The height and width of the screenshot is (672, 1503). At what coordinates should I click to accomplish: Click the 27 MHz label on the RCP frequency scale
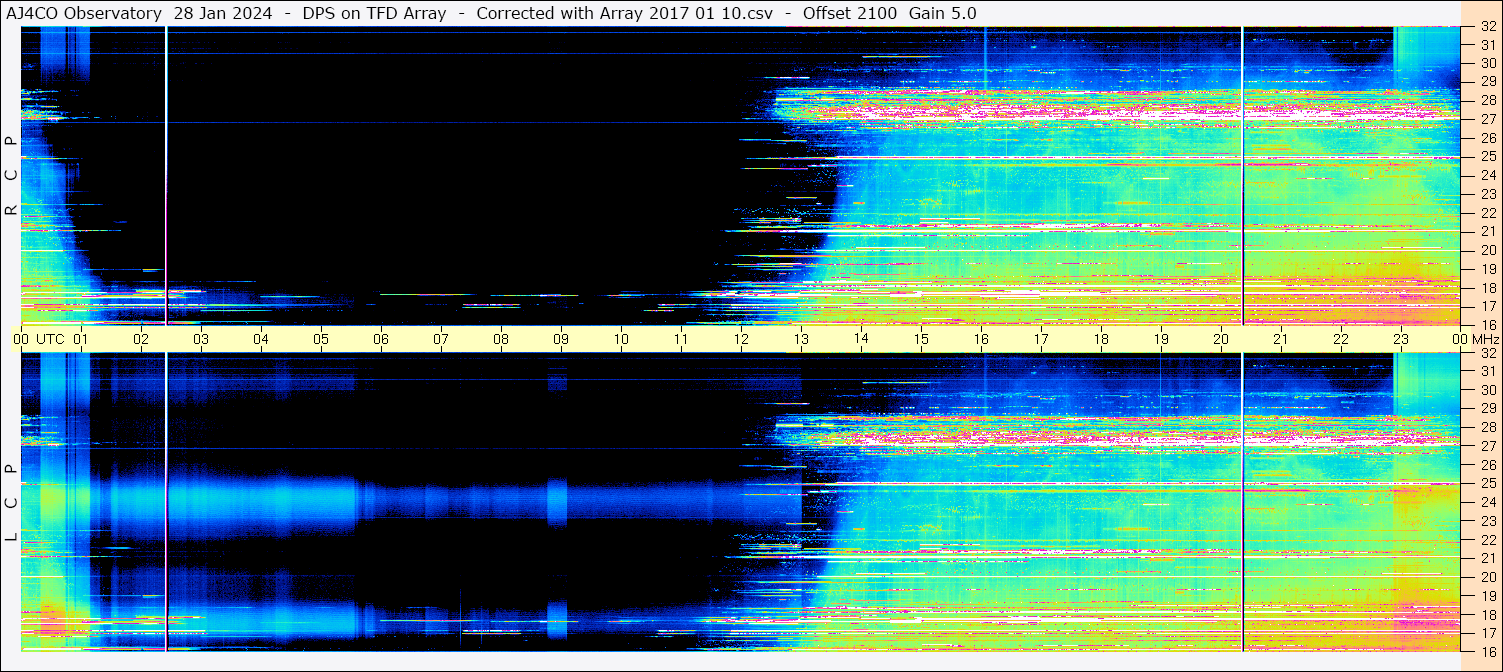(1488, 119)
